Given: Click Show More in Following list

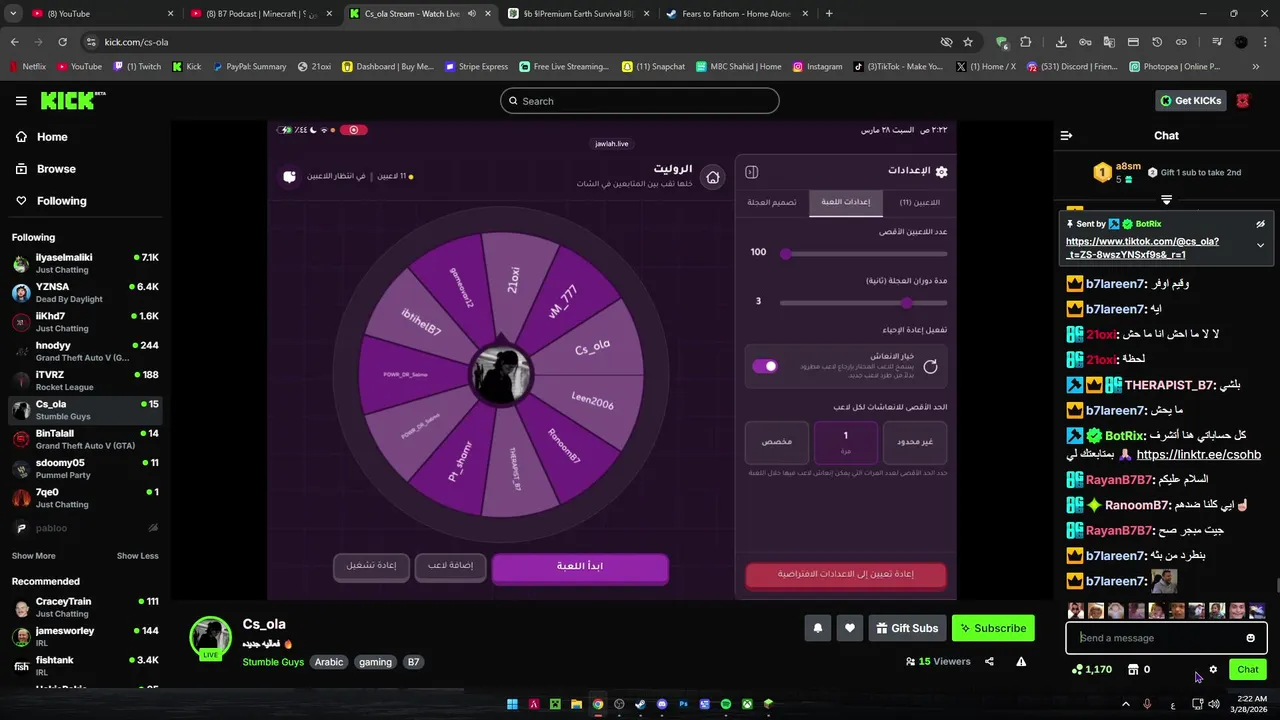Looking at the screenshot, I should coord(34,556).
